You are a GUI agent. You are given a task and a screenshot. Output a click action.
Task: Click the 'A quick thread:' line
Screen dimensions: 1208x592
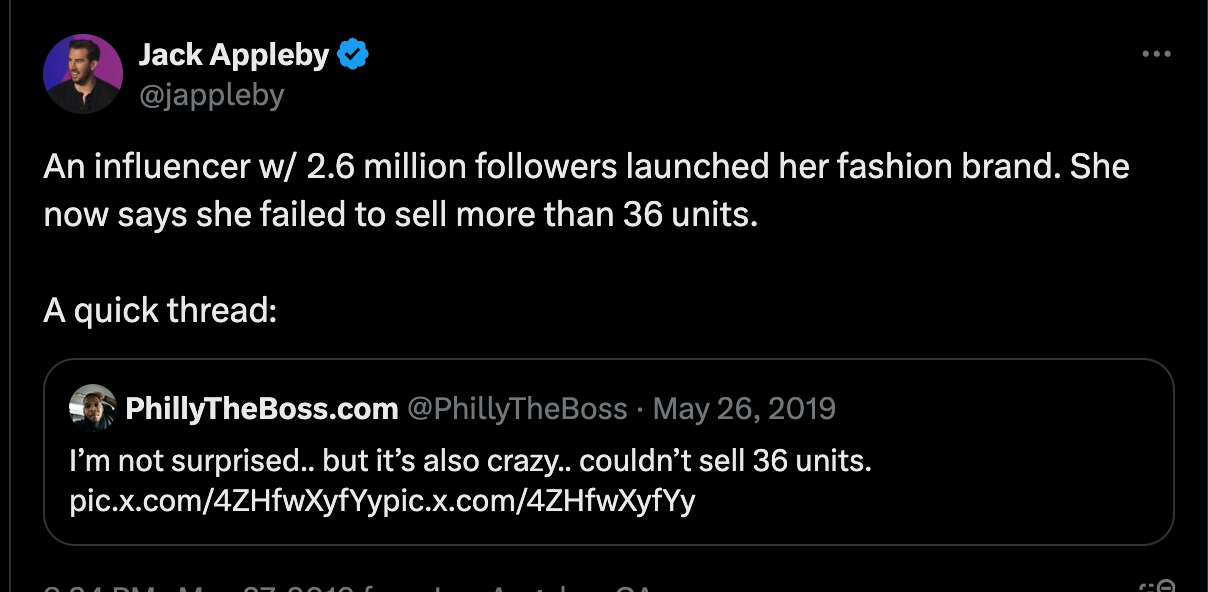(160, 311)
